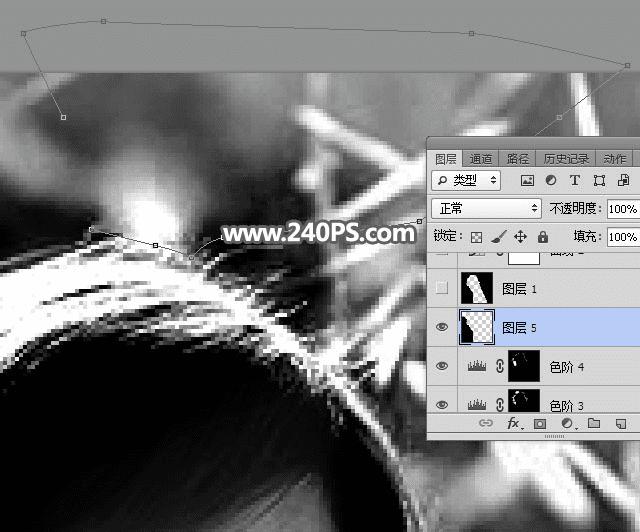This screenshot has width=640, height=532.
Task: Click the 不透明度 opacity value field
Action: pos(623,209)
